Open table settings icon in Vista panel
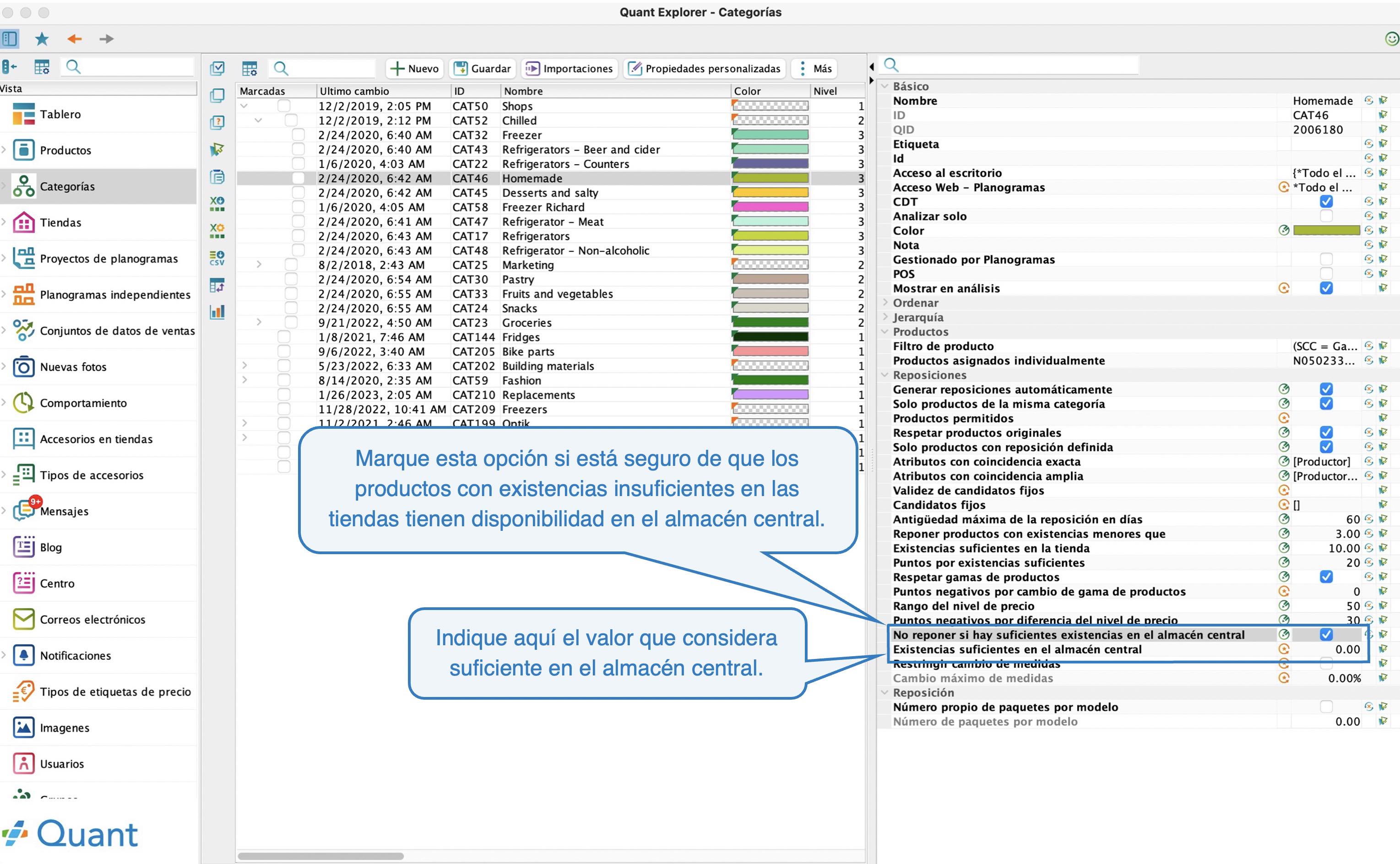This screenshot has height=864, width=1400. [x=42, y=67]
